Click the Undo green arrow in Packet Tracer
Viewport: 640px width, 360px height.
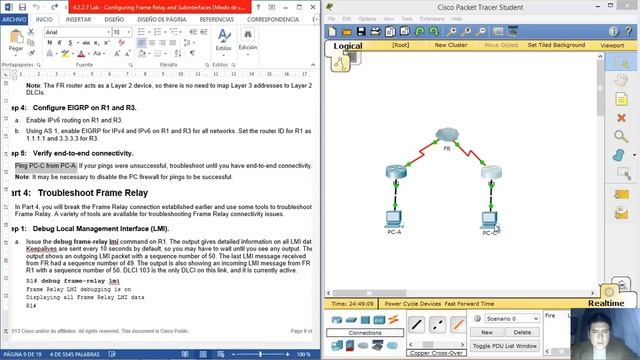coord(419,31)
